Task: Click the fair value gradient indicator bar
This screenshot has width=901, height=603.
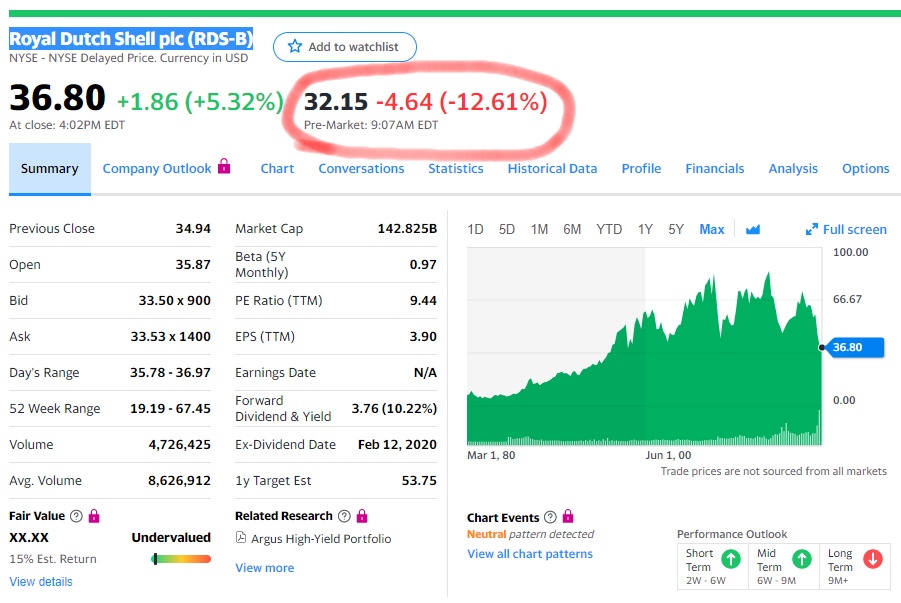Action: click(x=181, y=559)
